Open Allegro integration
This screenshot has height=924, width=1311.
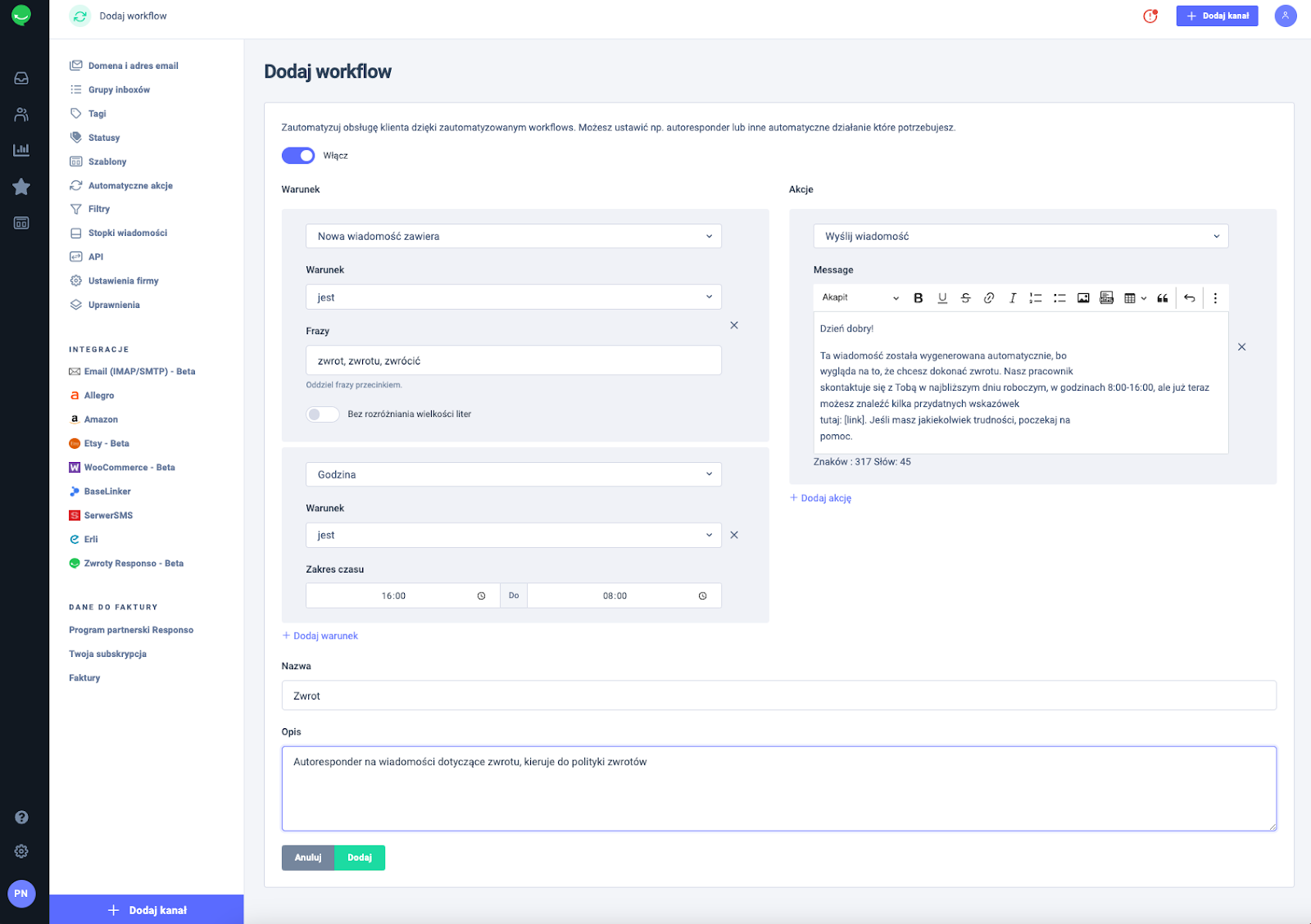pos(92,396)
